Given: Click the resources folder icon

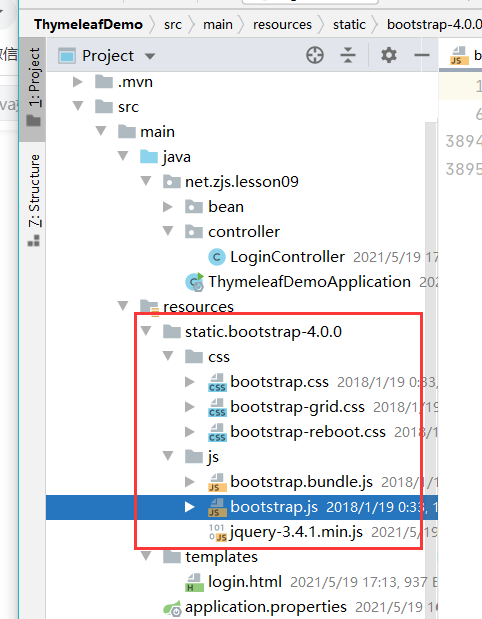Looking at the screenshot, I should [149, 308].
